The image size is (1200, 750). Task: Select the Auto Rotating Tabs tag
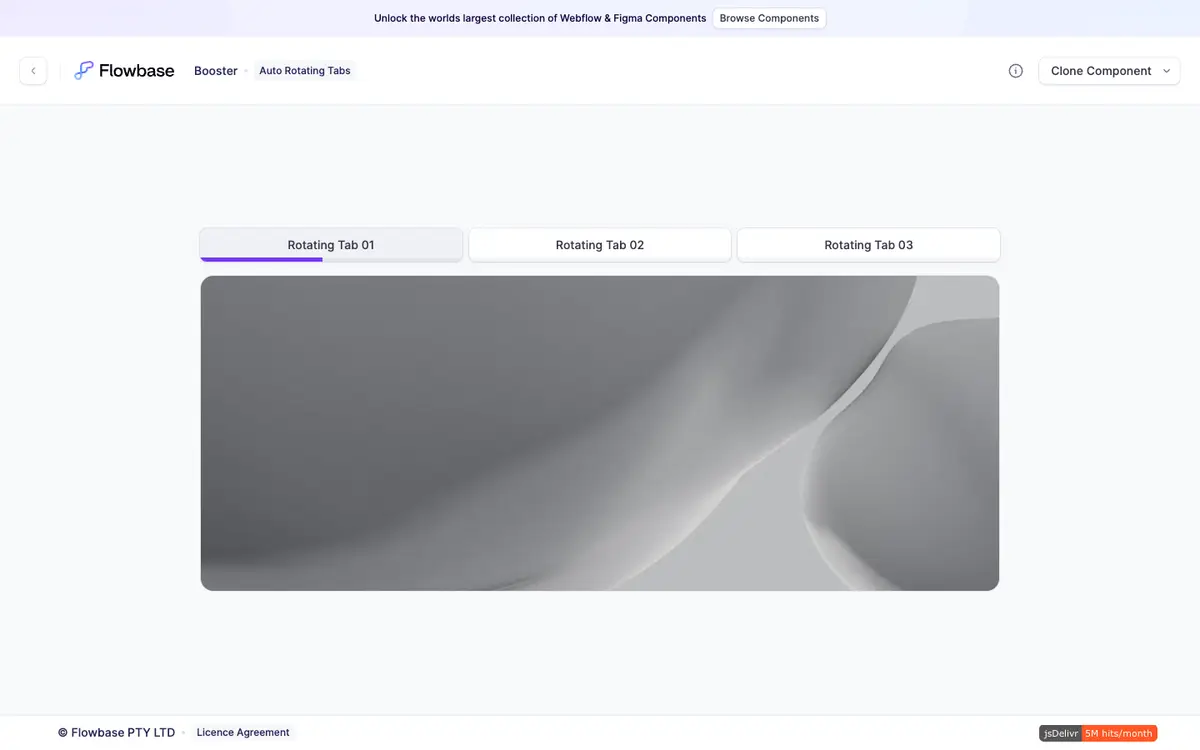(x=305, y=71)
